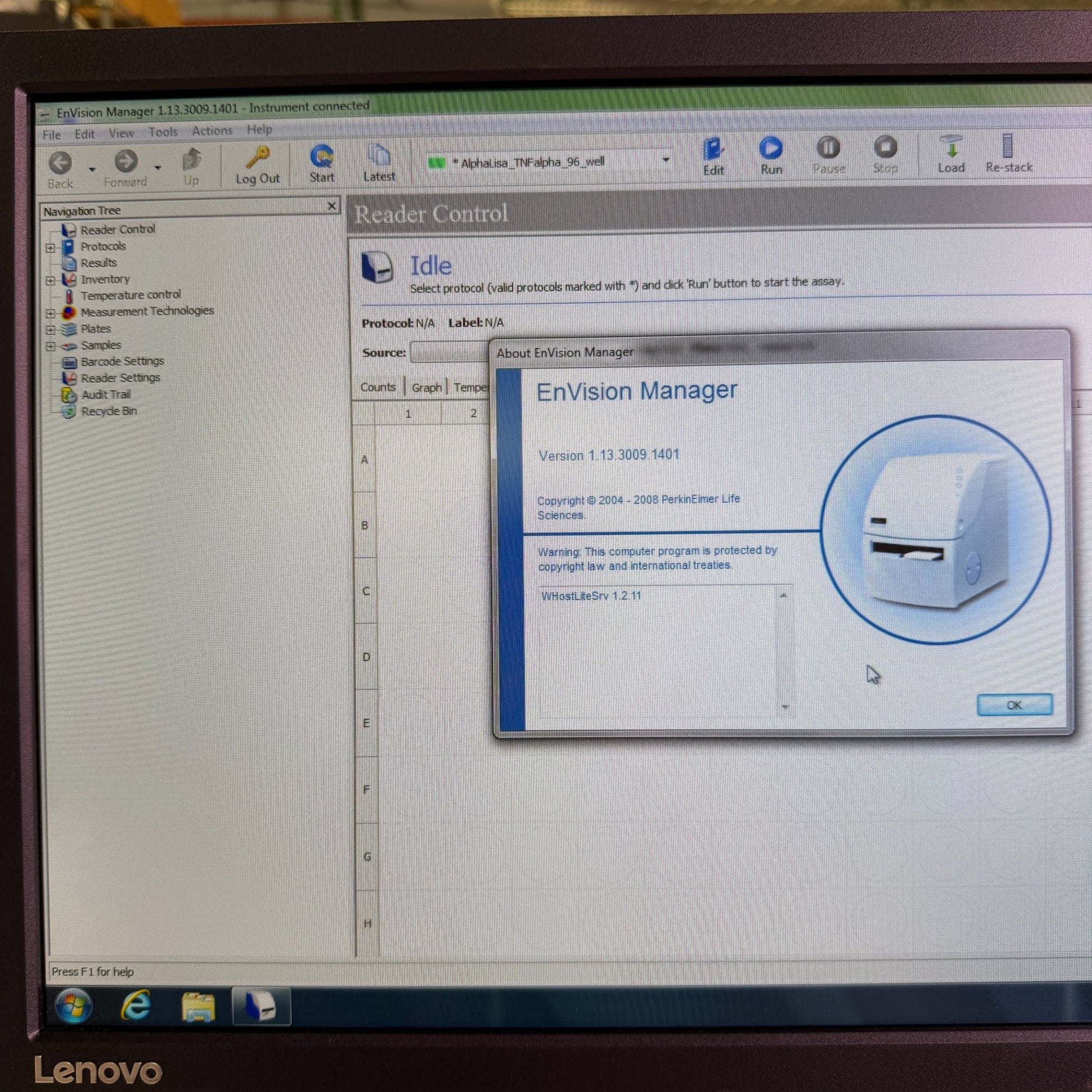Open the AlphaLisa_TNFalpha_96_well protocol dropdown
The image size is (1092, 1092).
pyautogui.click(x=667, y=160)
